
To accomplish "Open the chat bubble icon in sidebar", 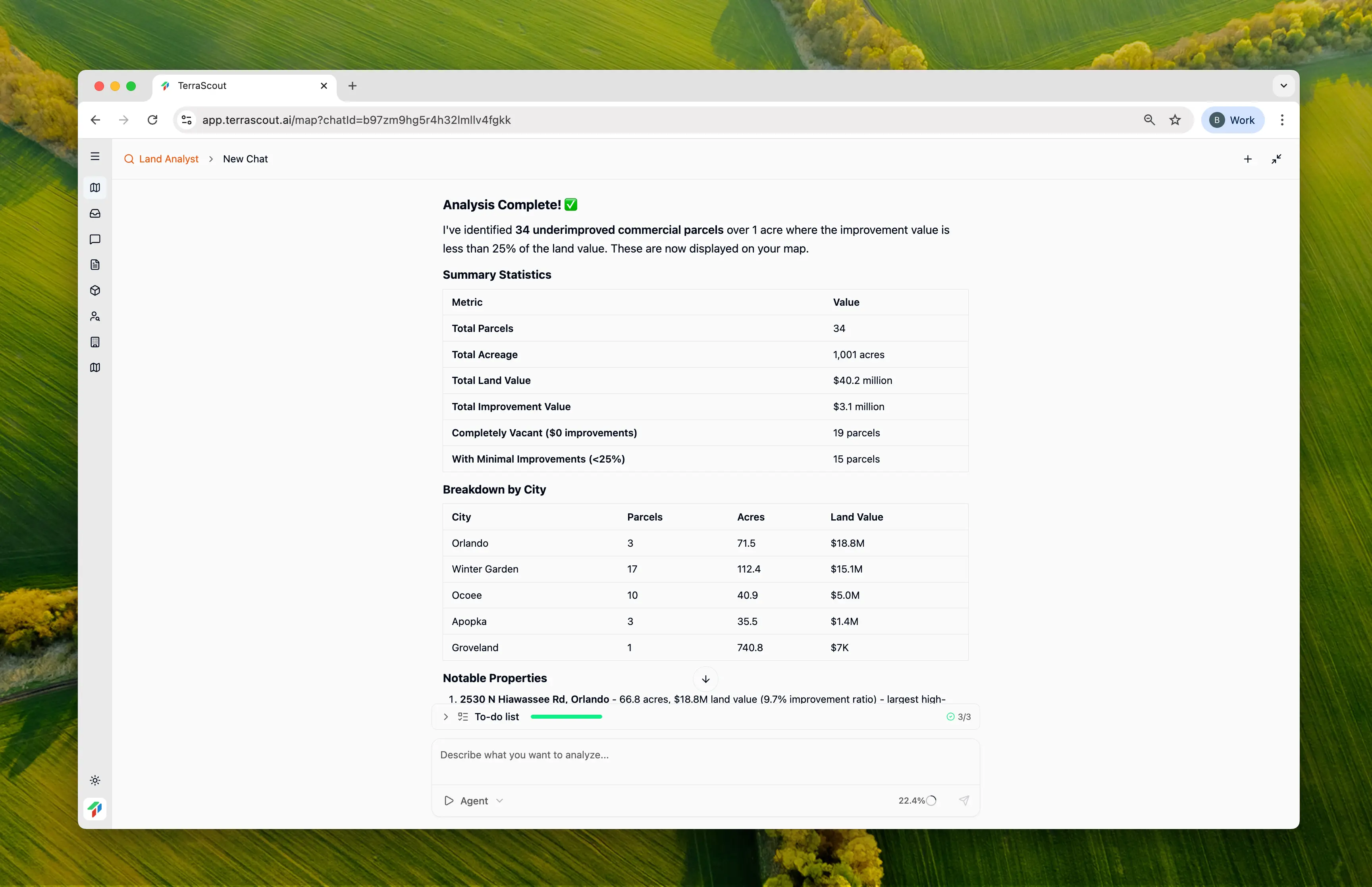I will pyautogui.click(x=95, y=239).
